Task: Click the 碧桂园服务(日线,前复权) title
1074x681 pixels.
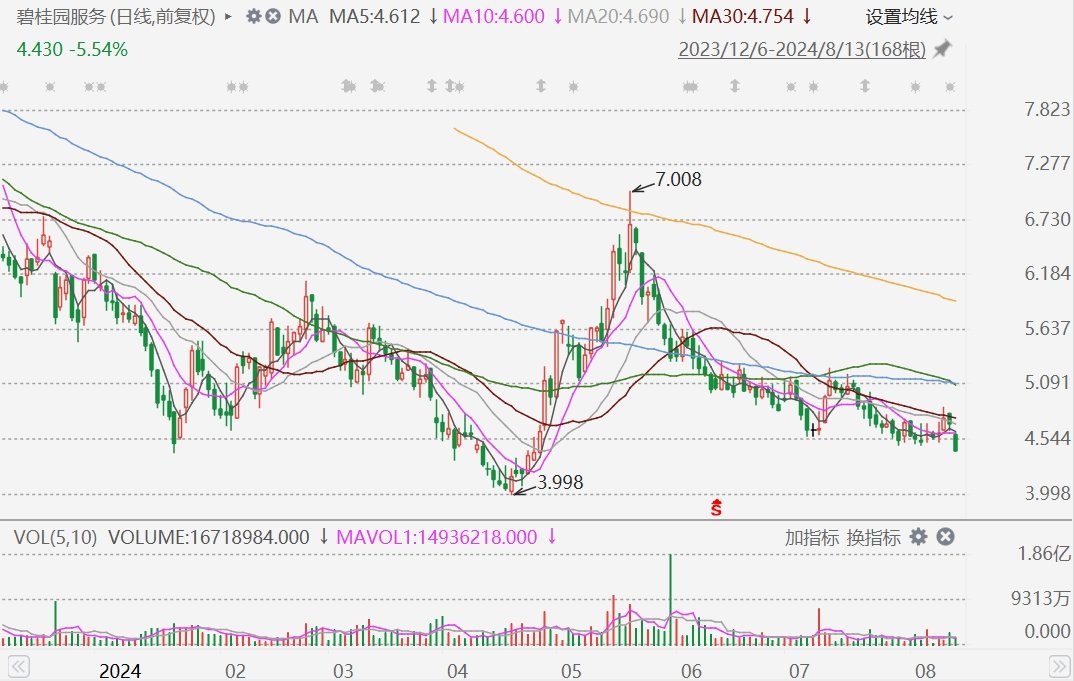Action: [116, 16]
